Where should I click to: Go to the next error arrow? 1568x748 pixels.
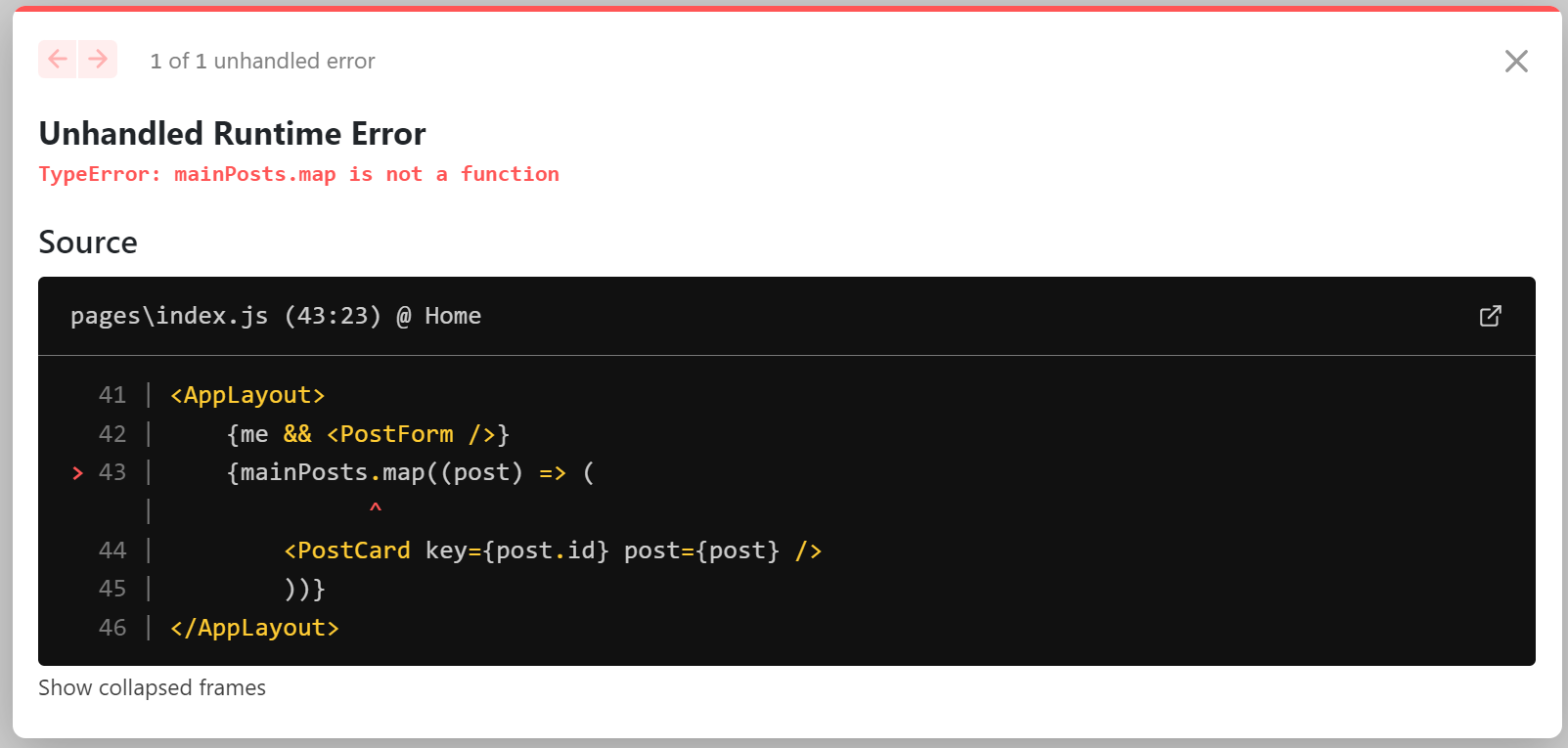pyautogui.click(x=98, y=60)
